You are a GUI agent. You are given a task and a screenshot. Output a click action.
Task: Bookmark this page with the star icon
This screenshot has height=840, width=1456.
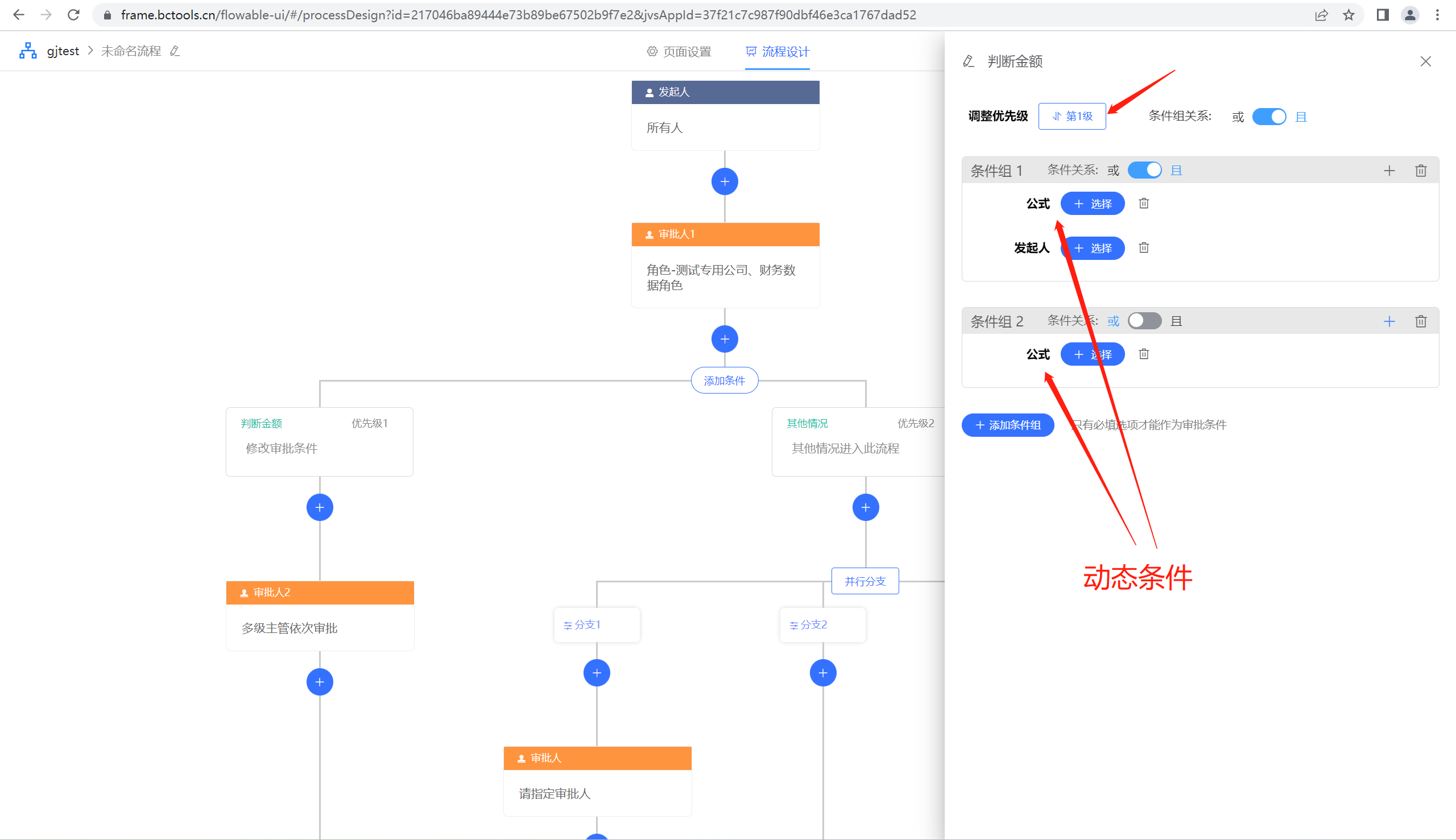(x=1349, y=15)
